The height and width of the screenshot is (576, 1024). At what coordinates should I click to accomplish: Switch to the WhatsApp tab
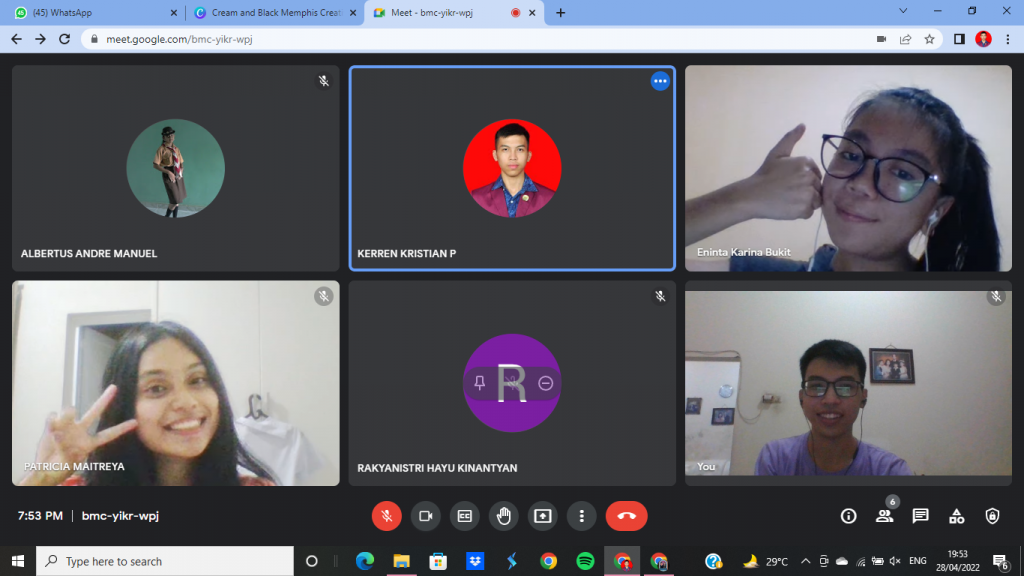click(91, 12)
